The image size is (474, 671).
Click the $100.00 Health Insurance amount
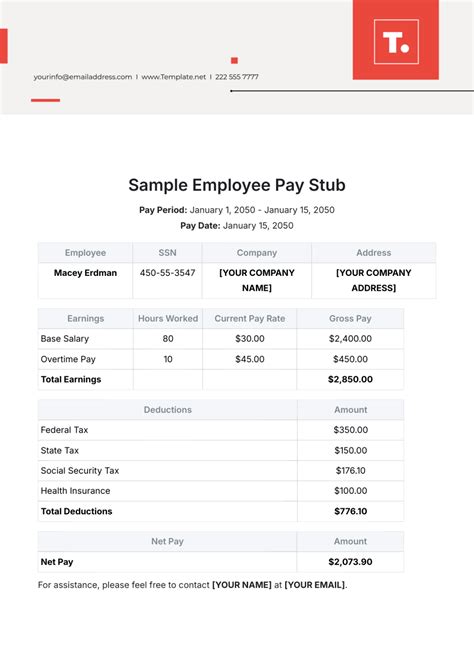click(x=350, y=491)
